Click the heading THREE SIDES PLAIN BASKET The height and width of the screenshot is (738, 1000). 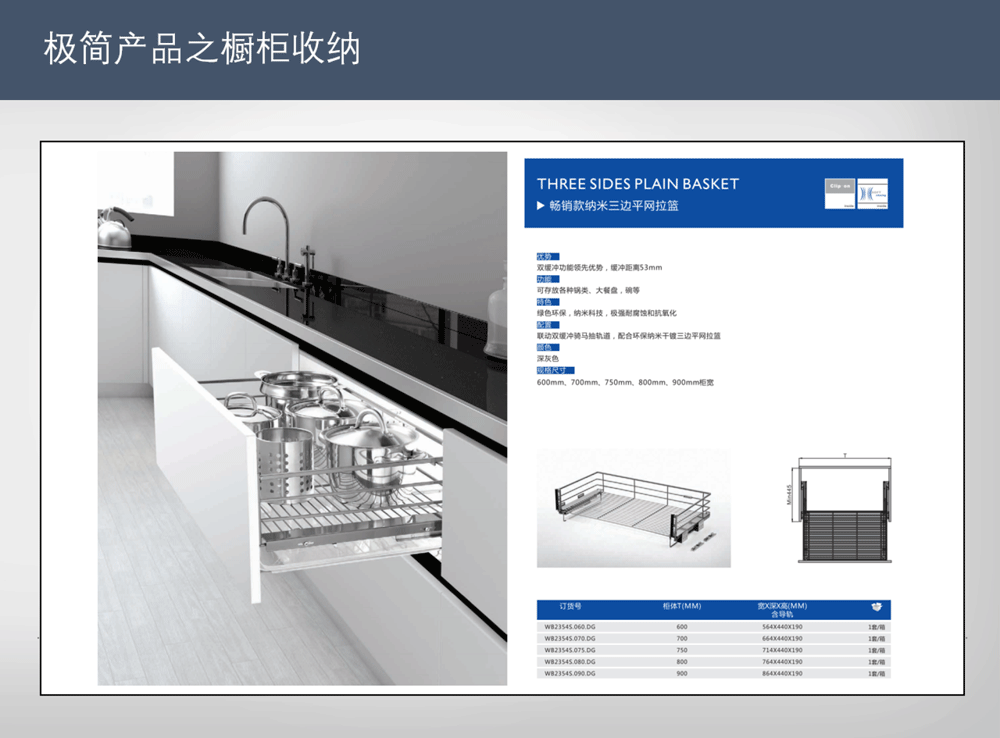(638, 184)
